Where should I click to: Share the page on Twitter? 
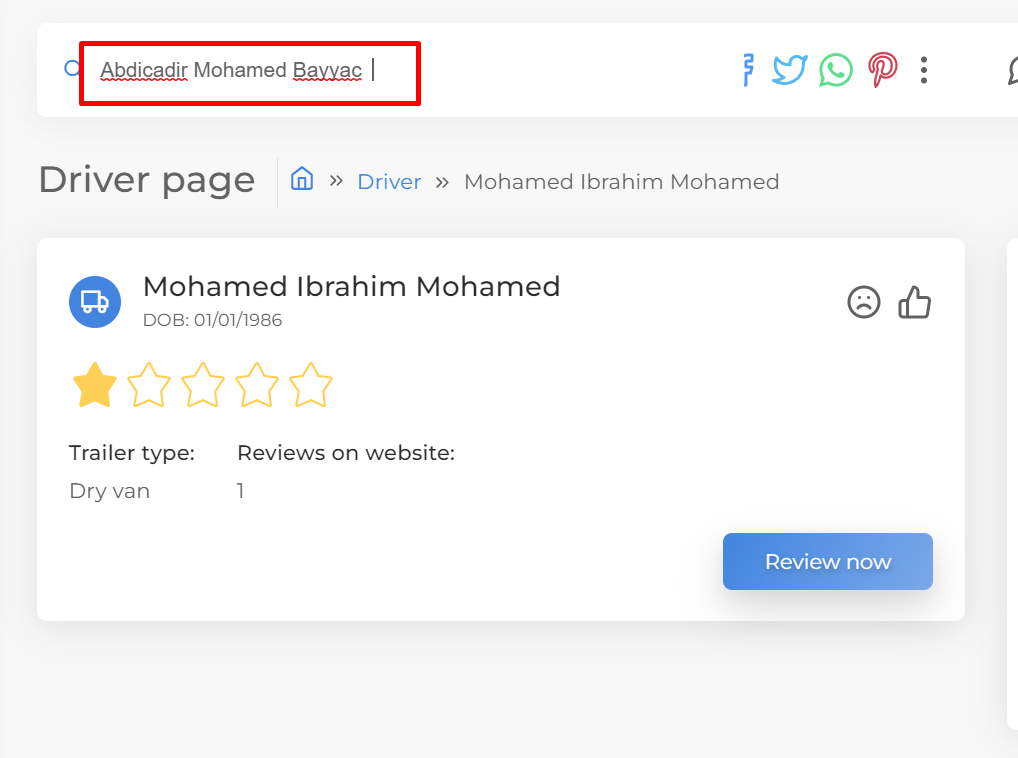789,70
